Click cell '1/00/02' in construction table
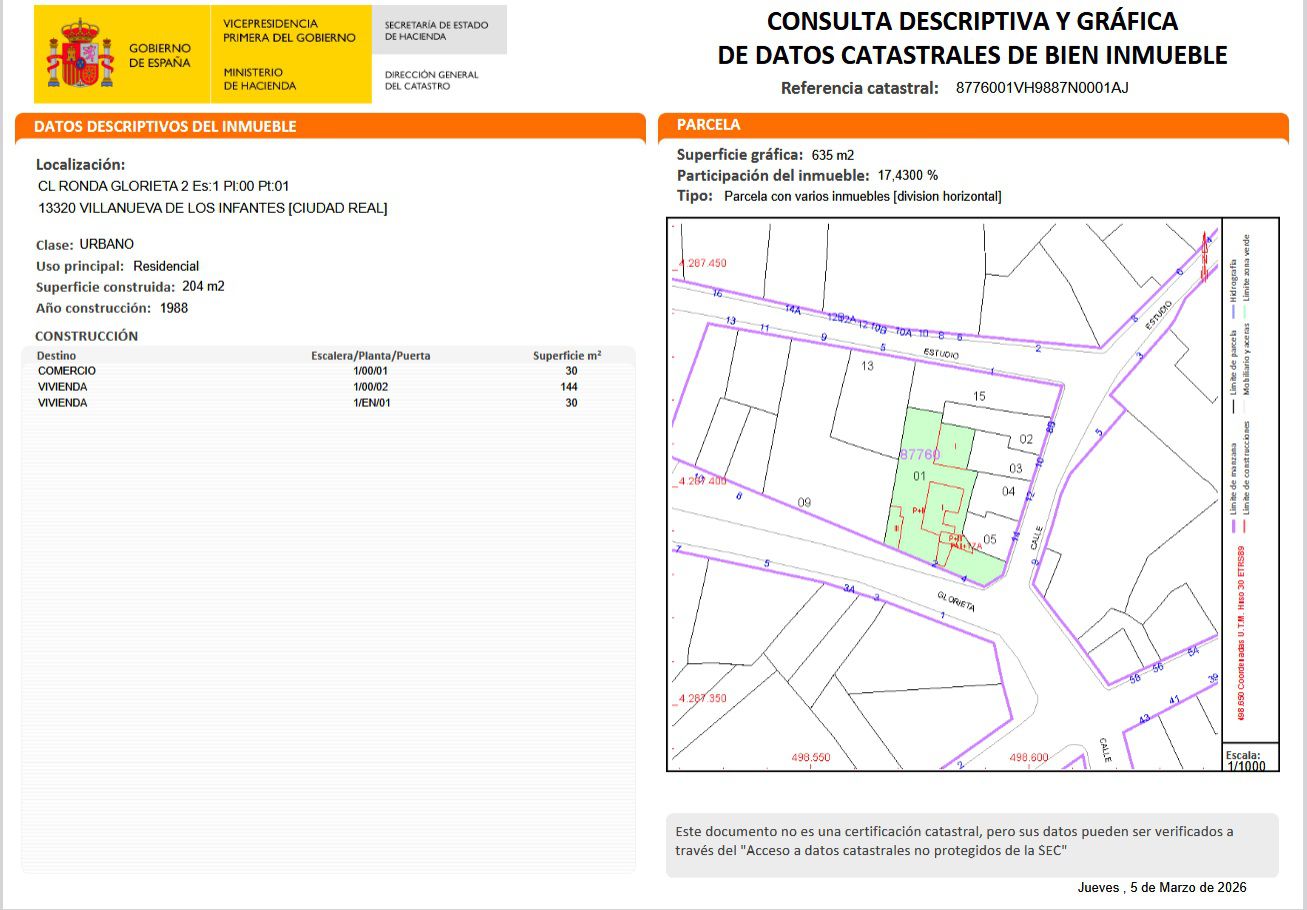The image size is (1307, 910). (x=371, y=387)
